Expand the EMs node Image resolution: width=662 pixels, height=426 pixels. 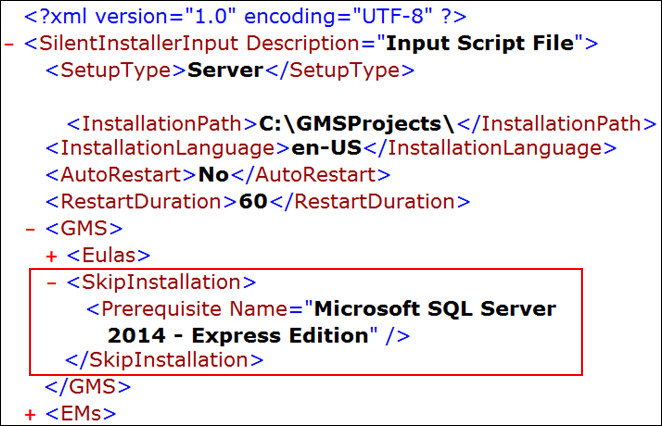[31, 412]
